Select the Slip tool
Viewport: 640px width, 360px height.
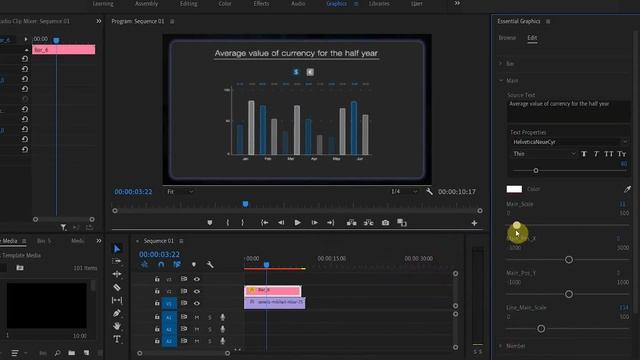coord(117,300)
